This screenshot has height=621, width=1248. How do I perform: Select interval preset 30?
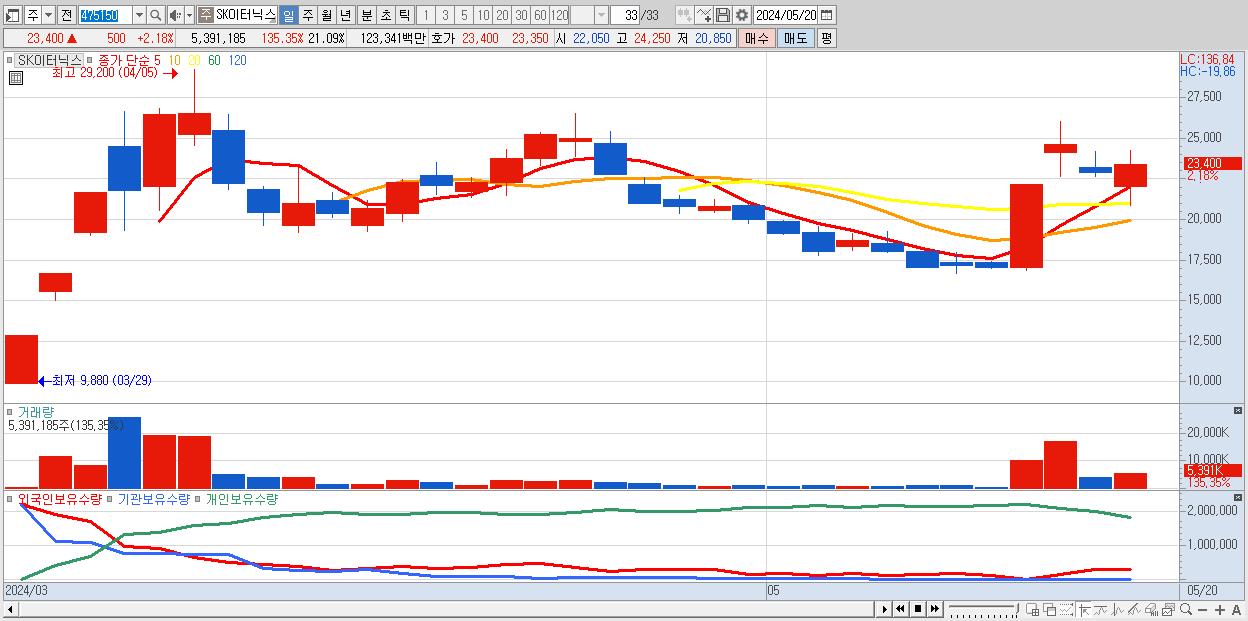(x=521, y=15)
